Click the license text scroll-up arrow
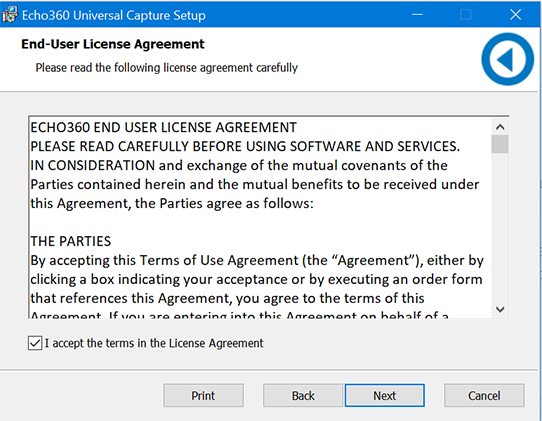This screenshot has height=421, width=542. point(500,127)
